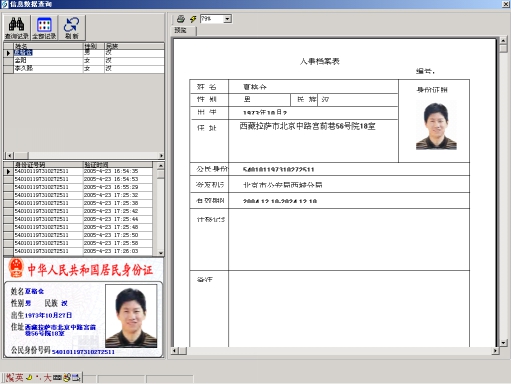
Task: Click the 验证时间 column header
Action: coord(117,165)
